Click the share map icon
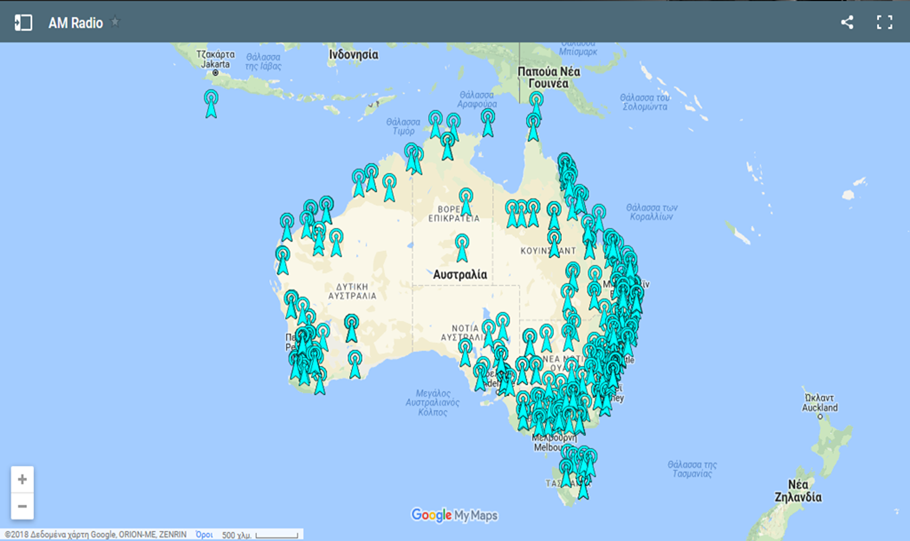Image resolution: width=910 pixels, height=541 pixels. (x=847, y=22)
